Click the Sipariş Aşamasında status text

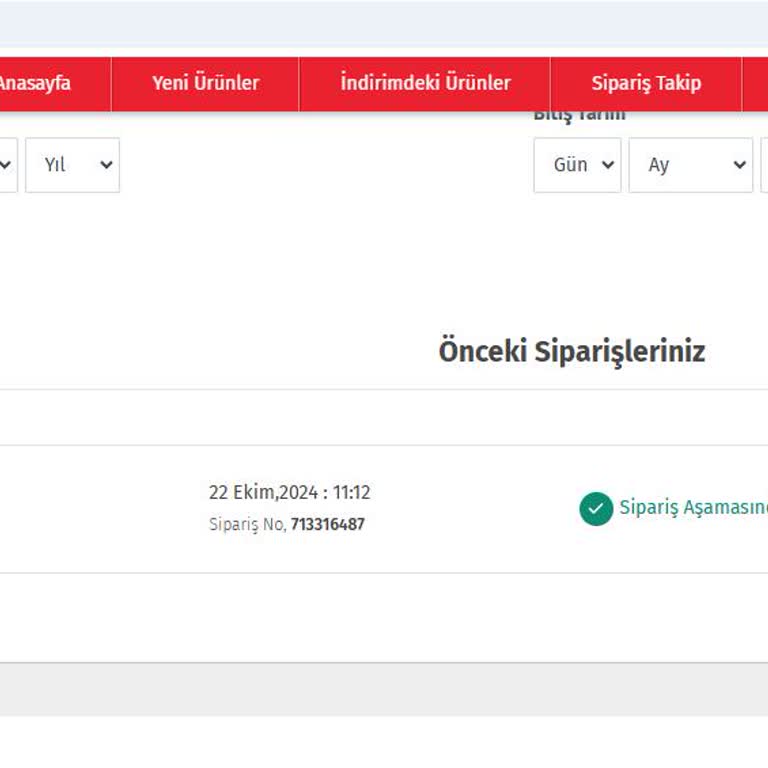(x=693, y=507)
